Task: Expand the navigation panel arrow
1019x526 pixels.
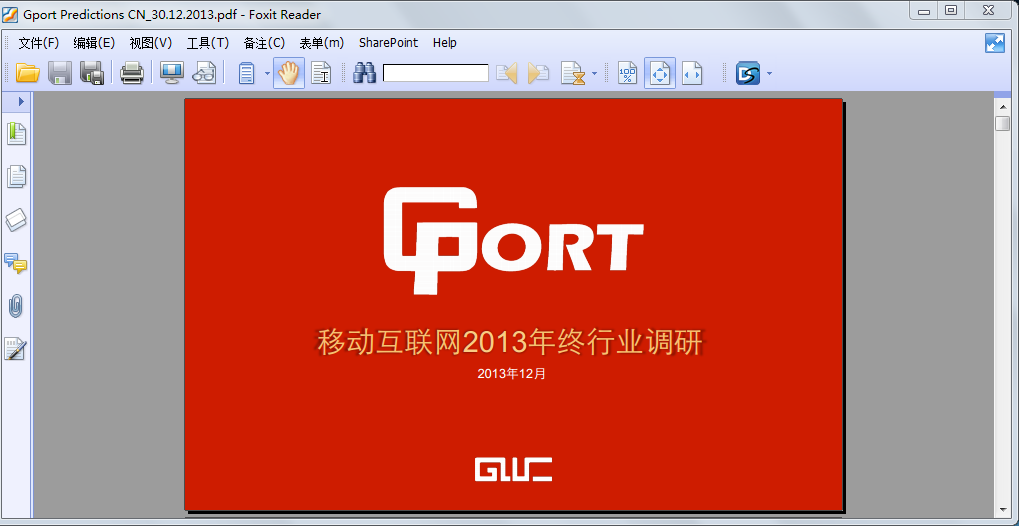Action: [21, 101]
